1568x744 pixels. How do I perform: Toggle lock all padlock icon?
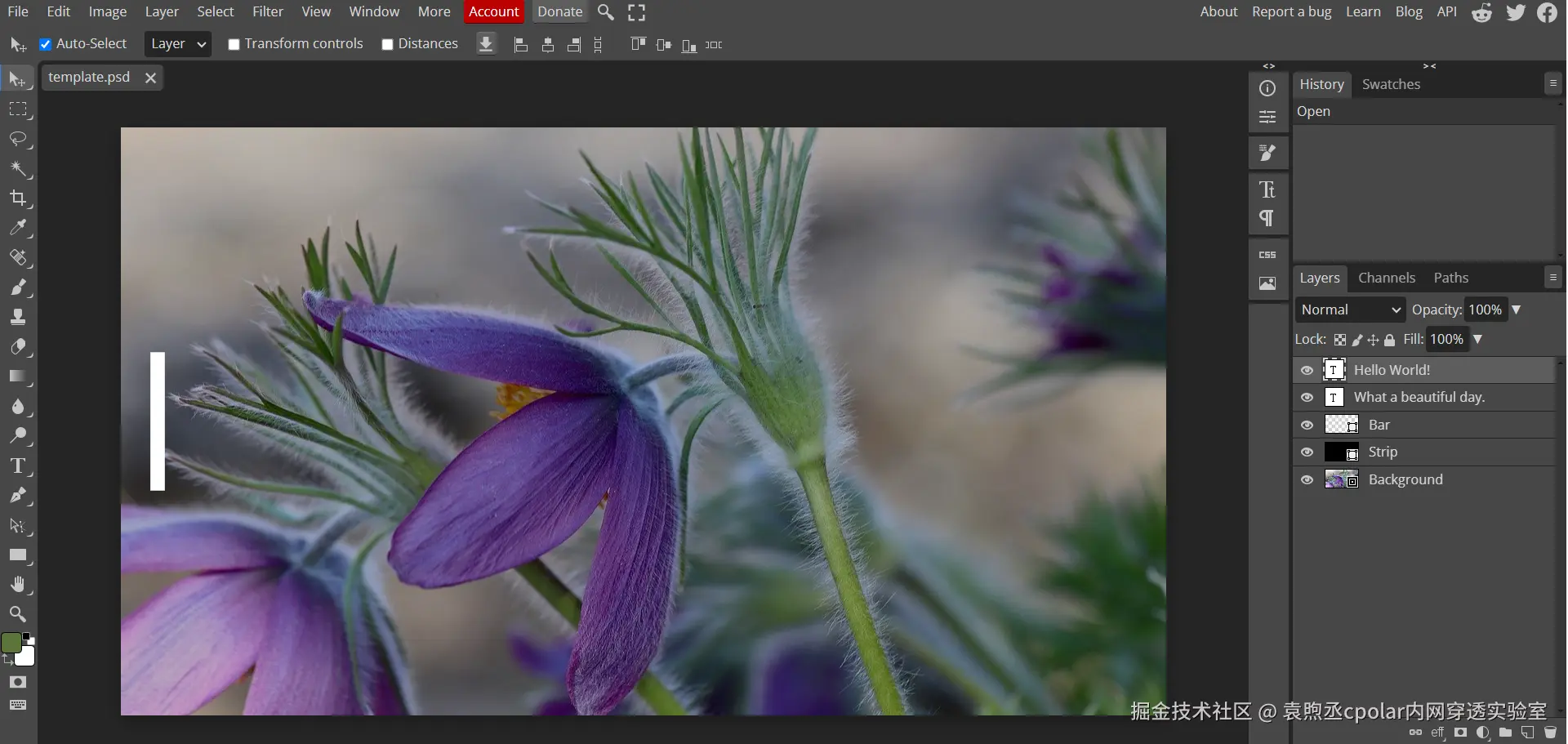1389,340
